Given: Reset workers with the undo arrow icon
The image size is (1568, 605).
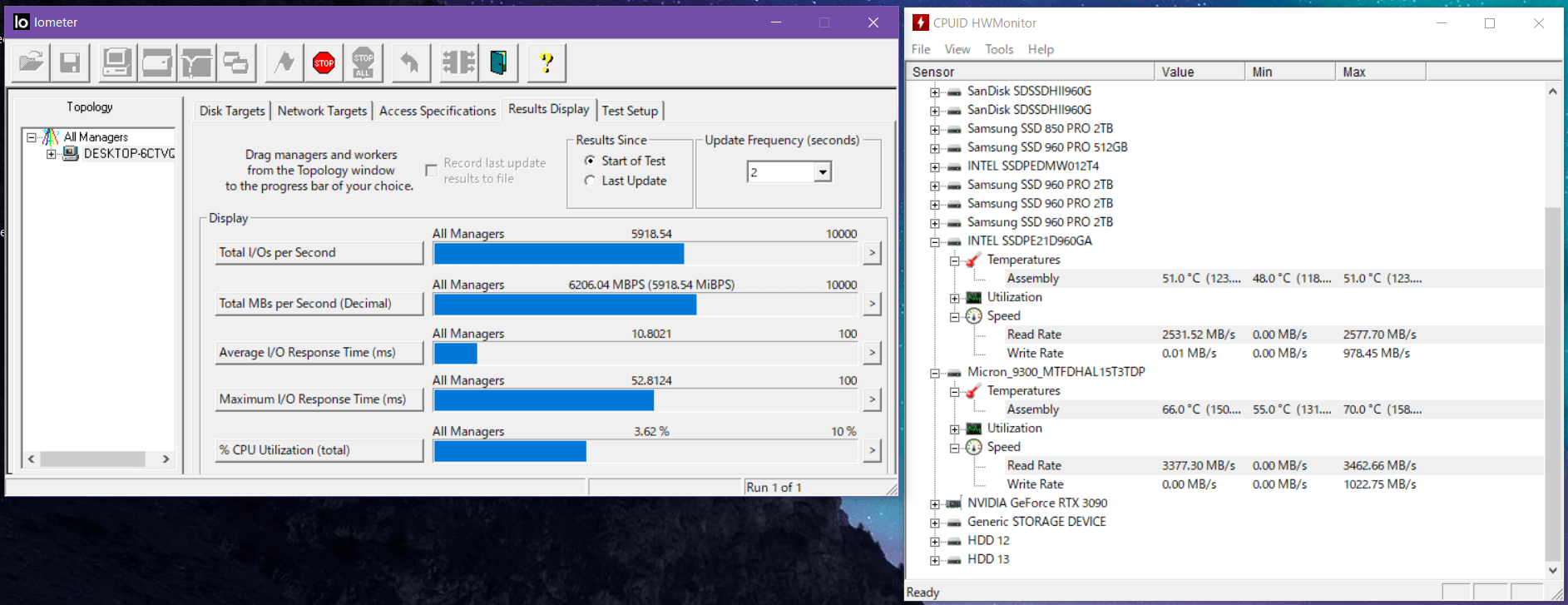Looking at the screenshot, I should pyautogui.click(x=410, y=62).
